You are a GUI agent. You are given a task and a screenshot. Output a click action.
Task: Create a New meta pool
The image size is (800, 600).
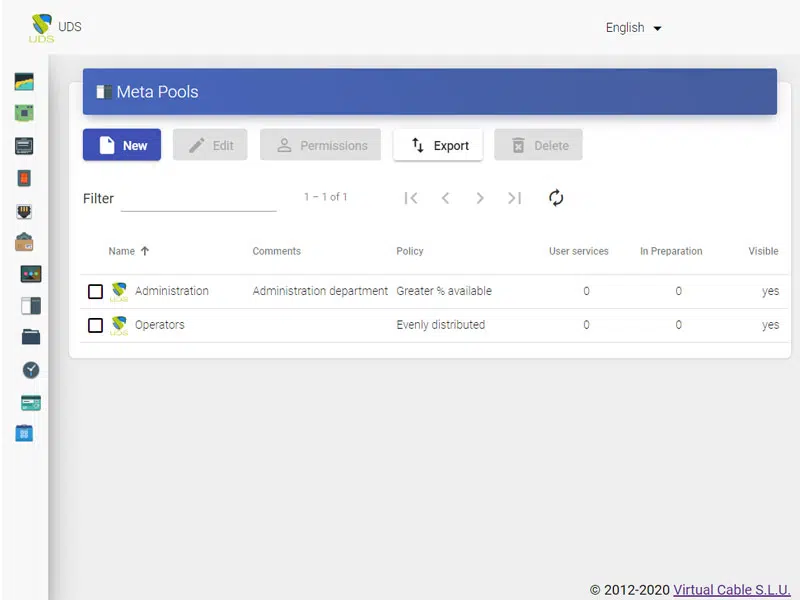click(x=122, y=145)
